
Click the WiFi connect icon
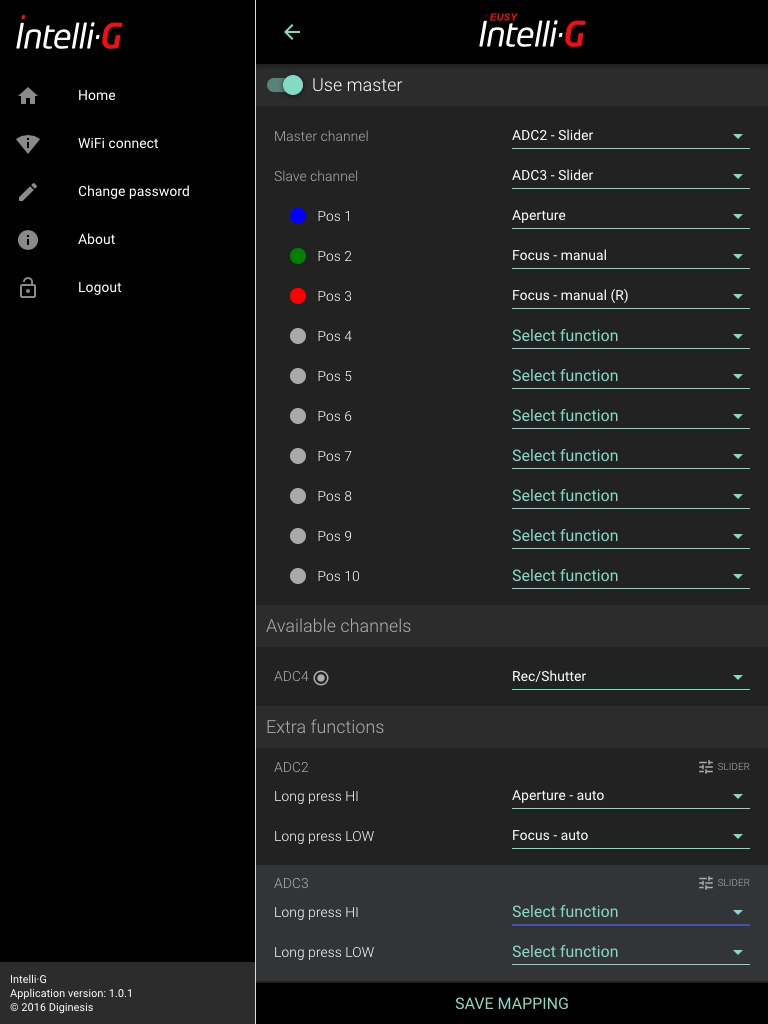28,144
